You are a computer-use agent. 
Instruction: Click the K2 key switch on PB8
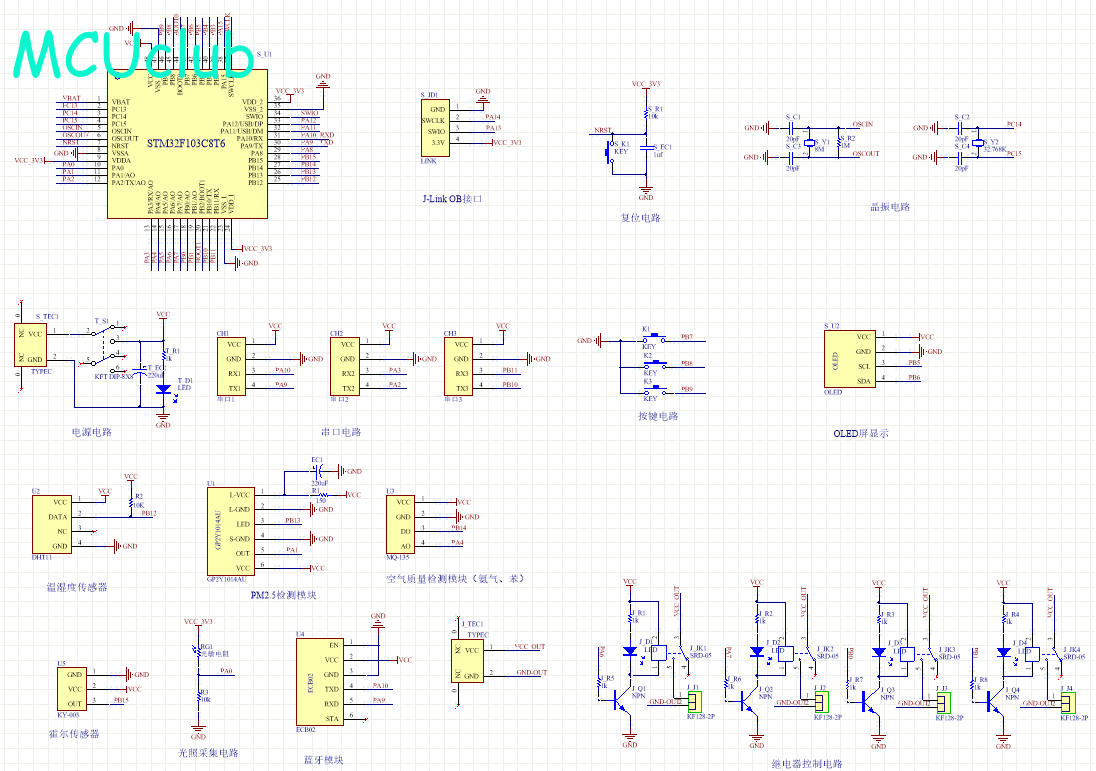(654, 366)
